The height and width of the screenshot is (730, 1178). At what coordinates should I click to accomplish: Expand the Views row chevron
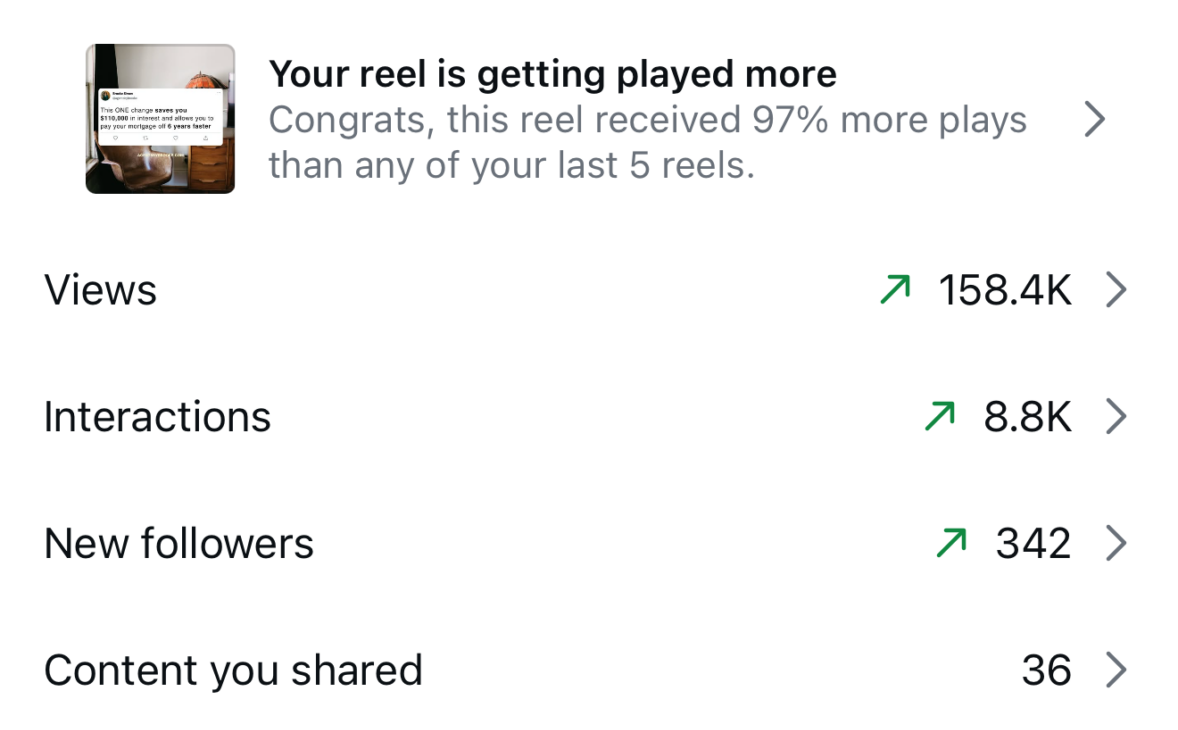click(1116, 290)
